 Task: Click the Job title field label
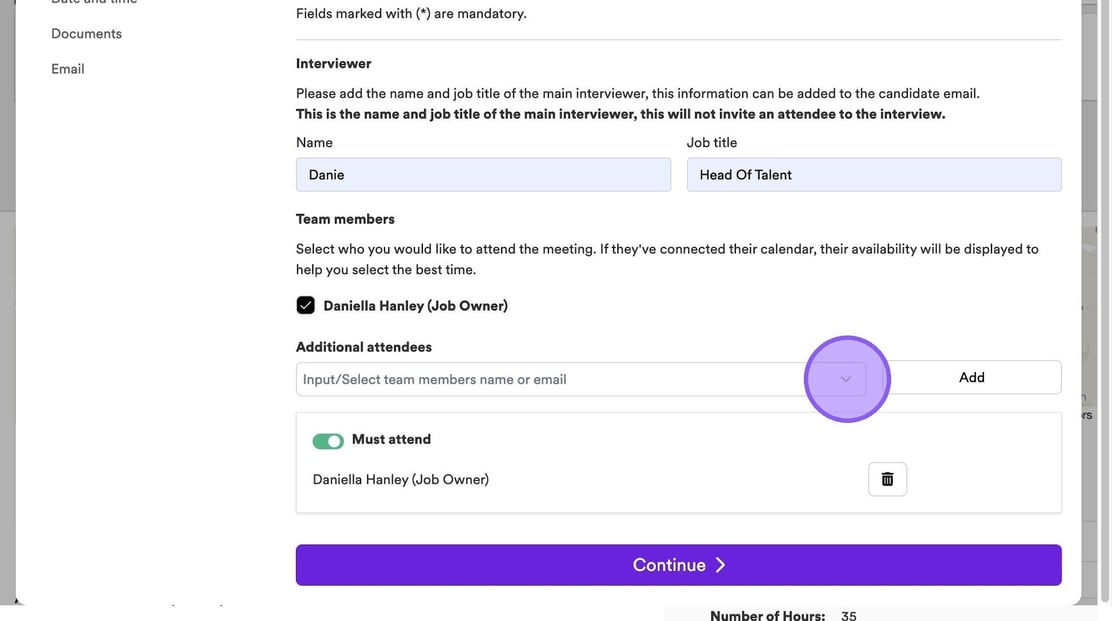(x=712, y=143)
